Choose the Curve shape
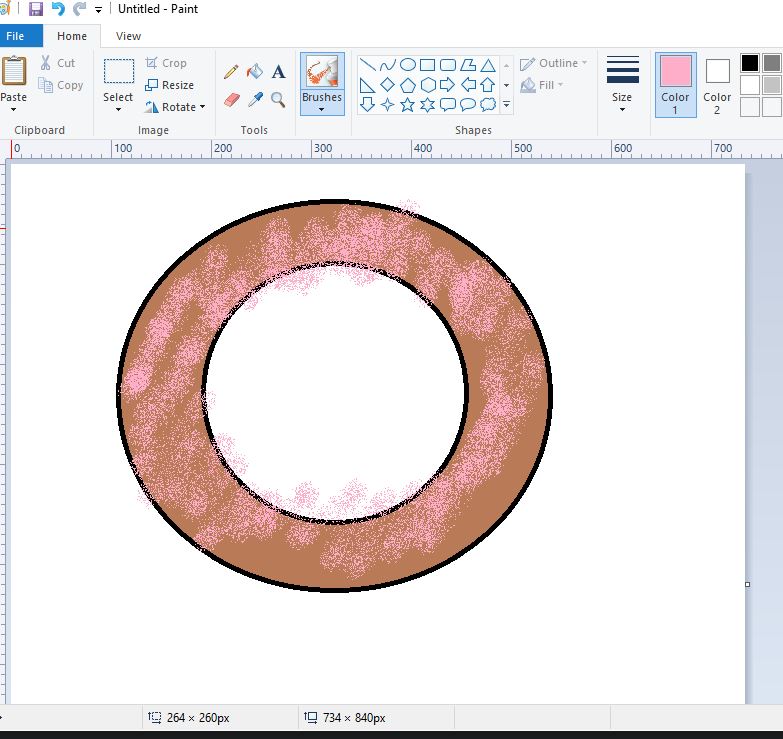Image resolution: width=783 pixels, height=739 pixels. 388,65
